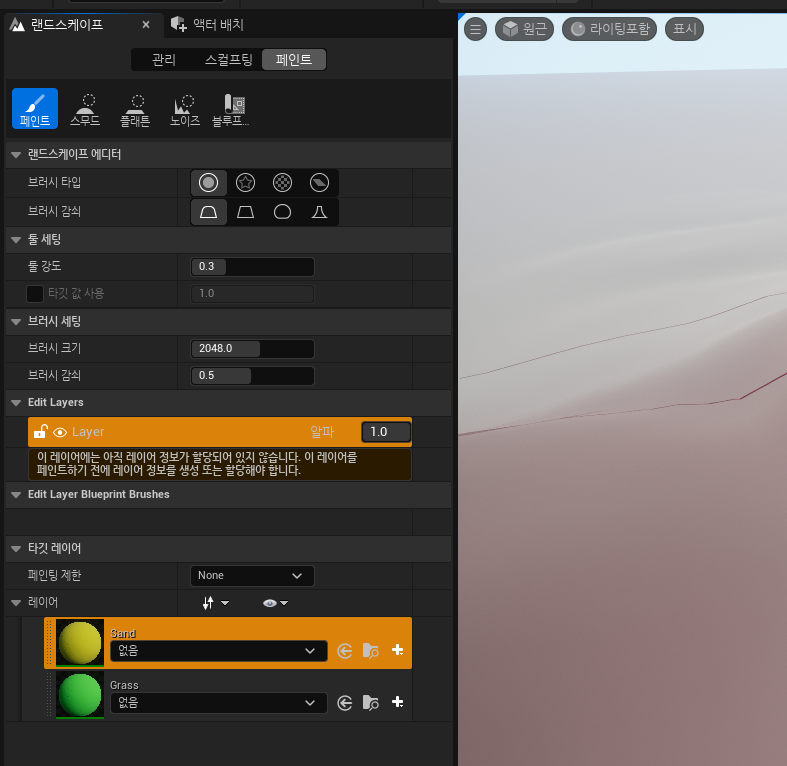Open the 원근 perspective view menu
Image resolution: width=787 pixels, height=766 pixels.
524,29
